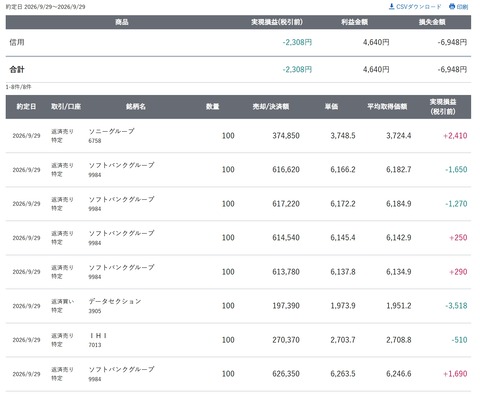Click the +1,690 profit value
The height and width of the screenshot is (397, 480).
pyautogui.click(x=455, y=374)
